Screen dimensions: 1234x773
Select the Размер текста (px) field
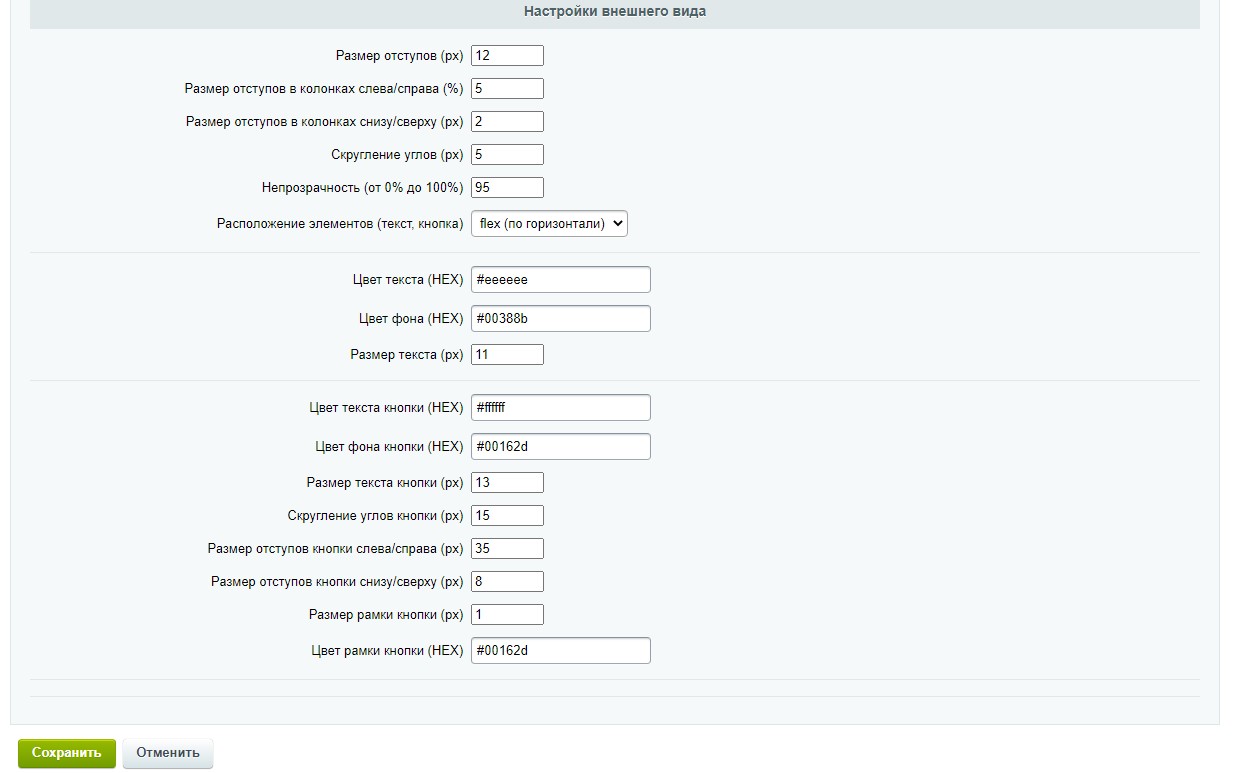[x=507, y=355]
